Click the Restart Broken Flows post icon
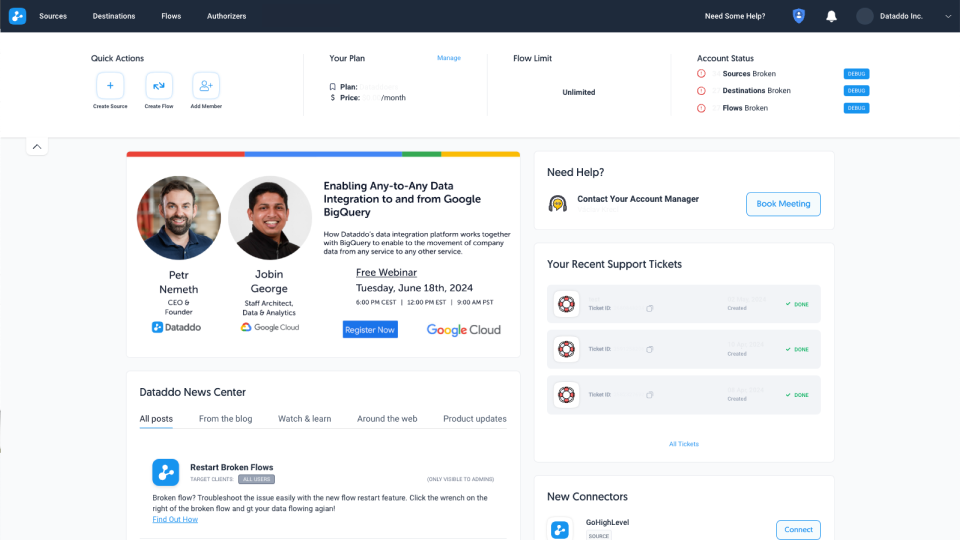 coord(165,472)
